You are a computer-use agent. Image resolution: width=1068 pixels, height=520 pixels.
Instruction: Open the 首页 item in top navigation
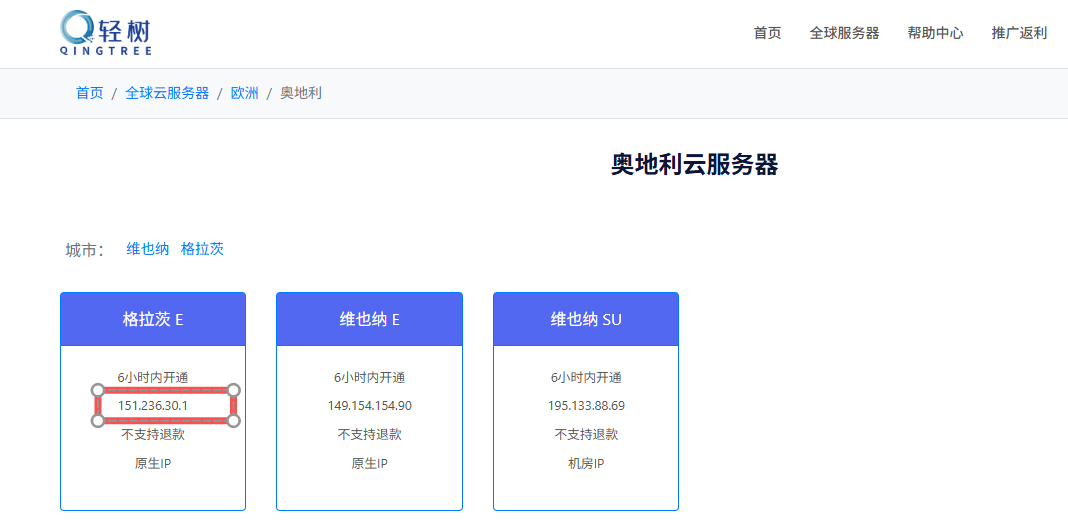click(767, 33)
